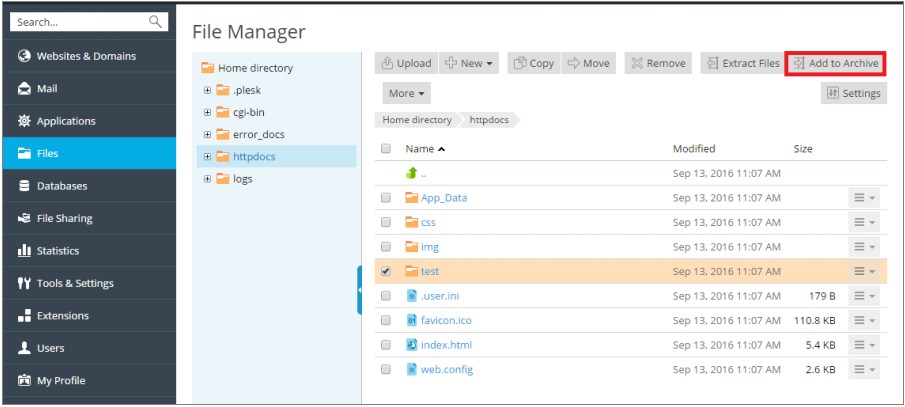
Task: Click the Applications gear icon
Action: 24,121
